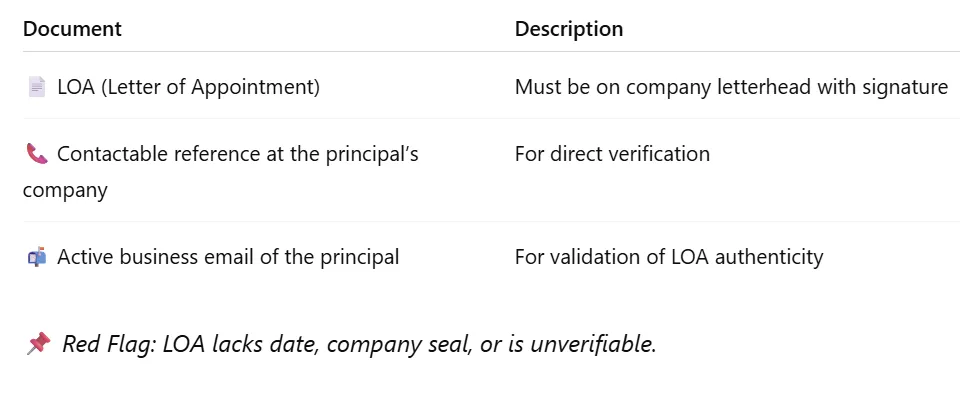Click the LOA (Letter of Appointment) text

pyautogui.click(x=189, y=87)
